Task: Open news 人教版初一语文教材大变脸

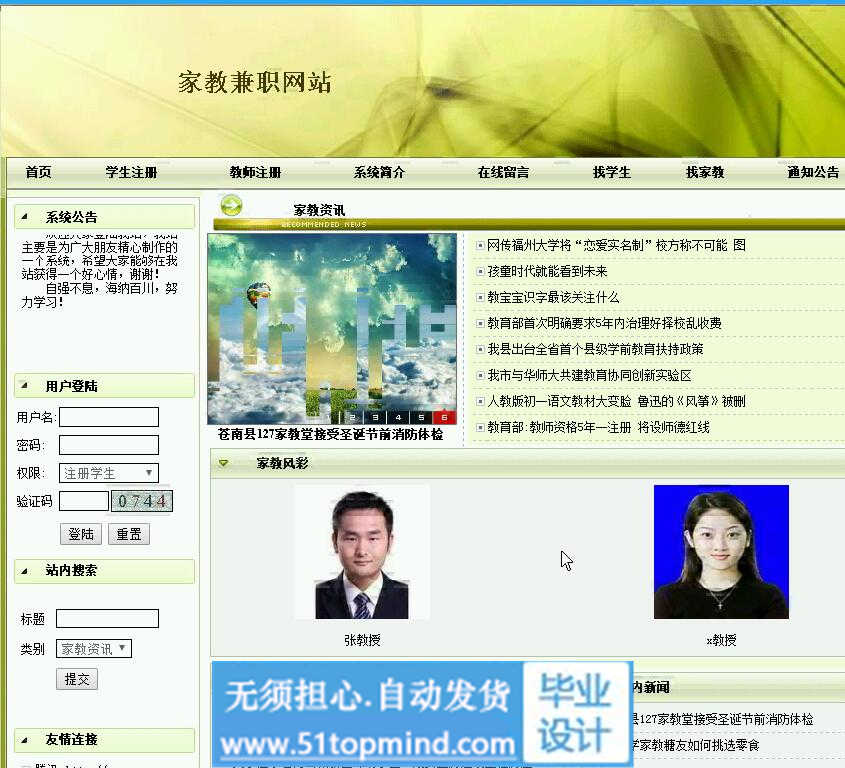Action: point(617,402)
